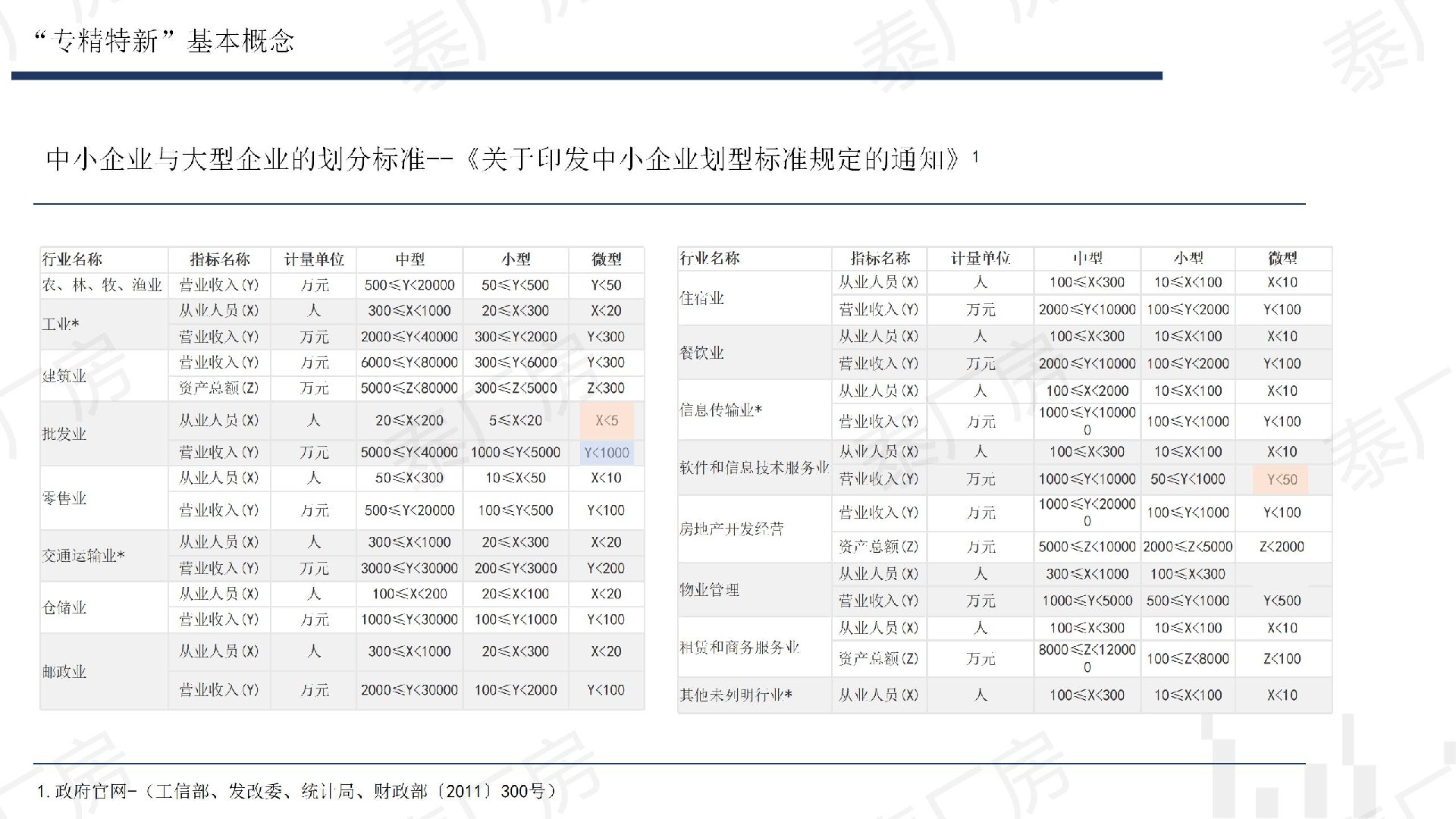Click the 200≤Y<3000 cell
Image resolution: width=1456 pixels, height=819 pixels.
click(x=516, y=568)
